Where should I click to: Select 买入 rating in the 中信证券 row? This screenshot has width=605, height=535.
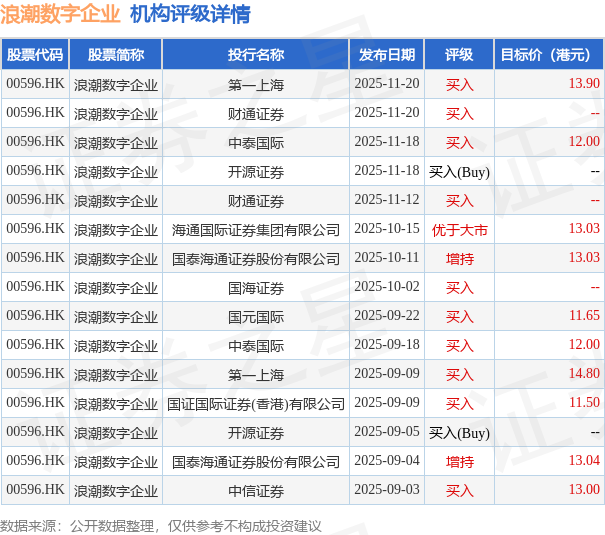click(460, 491)
